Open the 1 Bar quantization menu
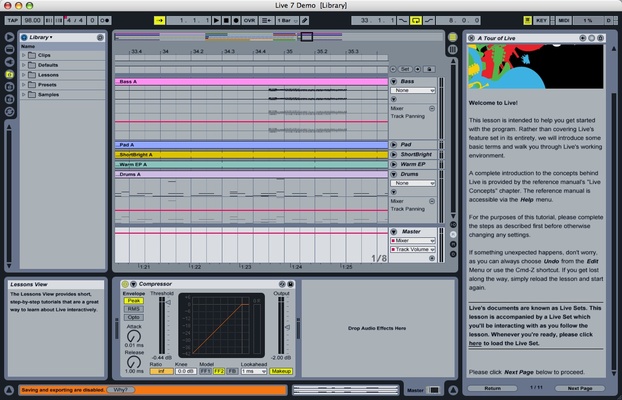Screen dimensions: 622x400 (287, 20)
